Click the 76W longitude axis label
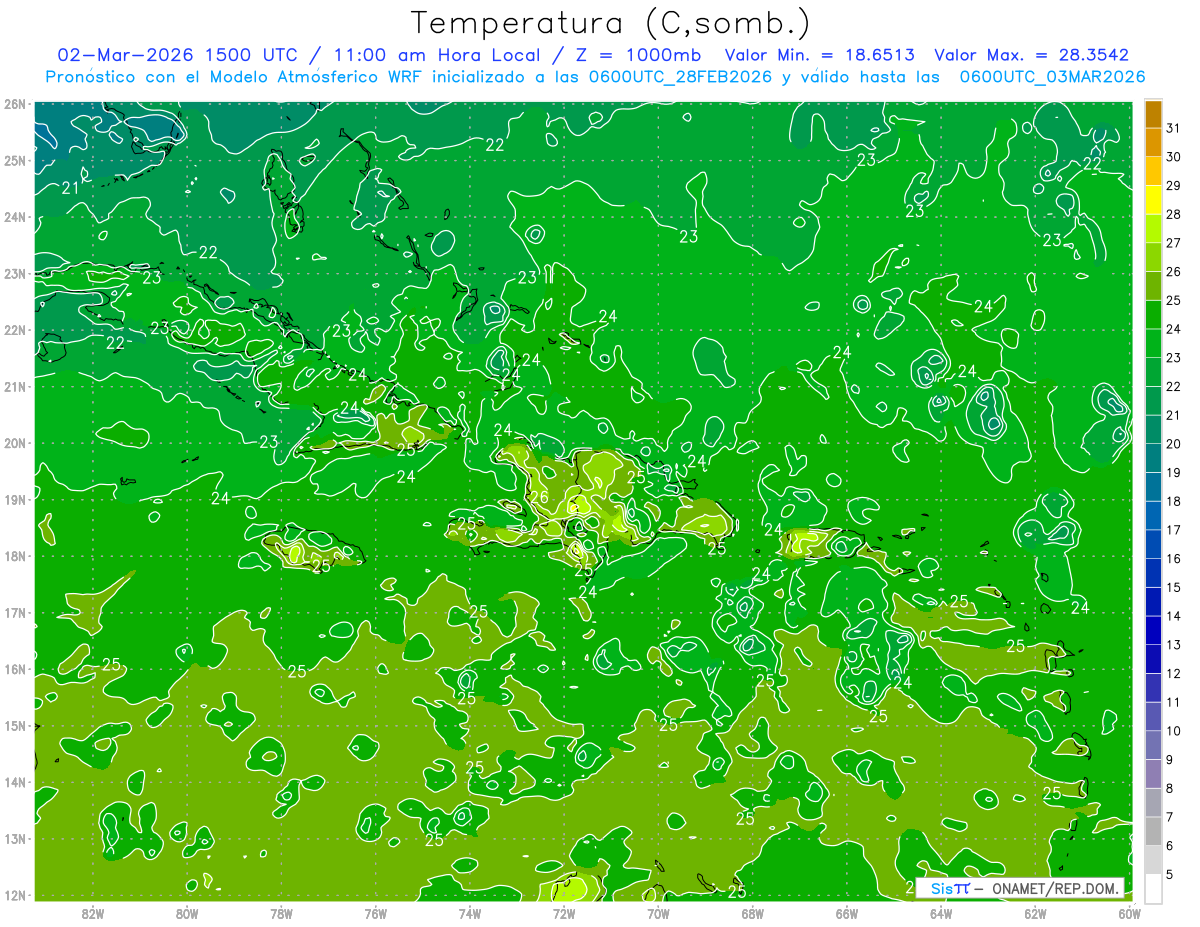 pyautogui.click(x=375, y=912)
